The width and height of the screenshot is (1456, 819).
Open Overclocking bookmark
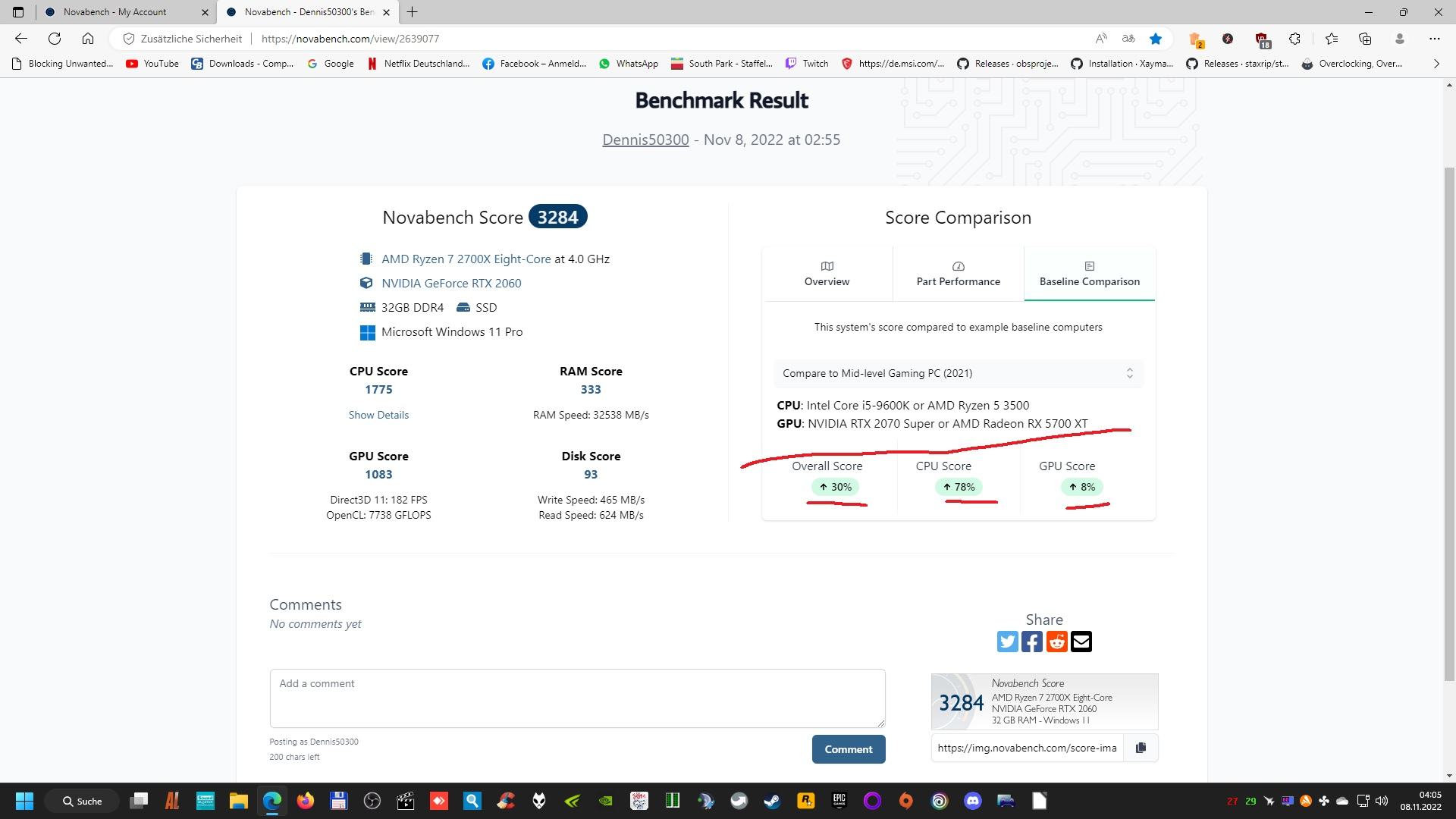tap(1351, 64)
